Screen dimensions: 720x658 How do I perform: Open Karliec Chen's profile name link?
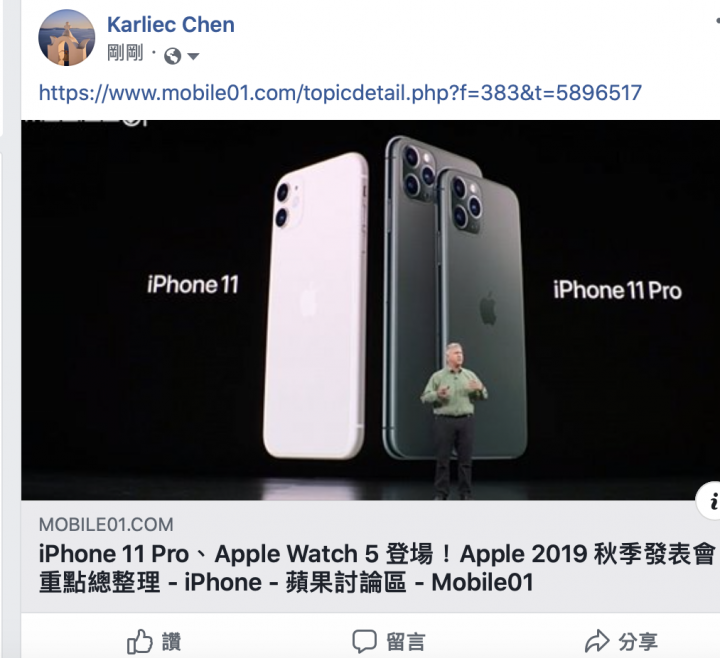click(x=171, y=25)
